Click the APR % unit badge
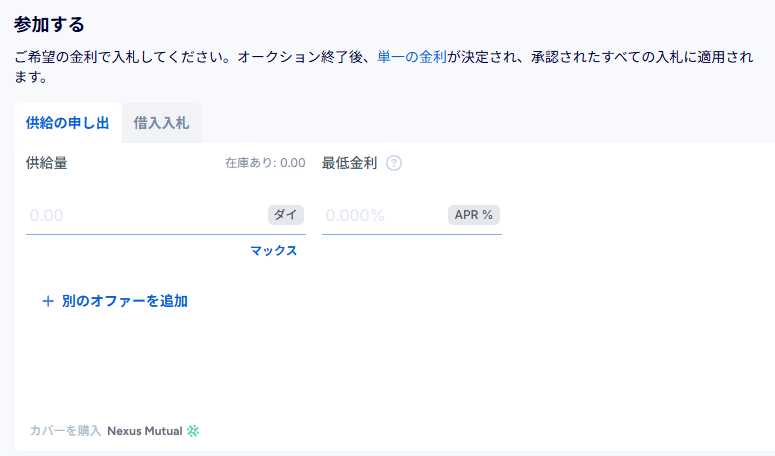The image size is (775, 456). [x=474, y=214]
